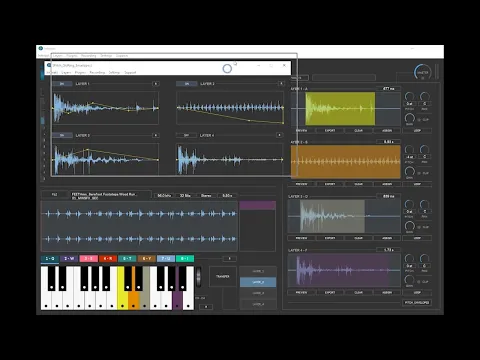This screenshot has width=480, height=360.
Task: Toggle the Clip indicator for Layer 3
Action: (x=424, y=227)
